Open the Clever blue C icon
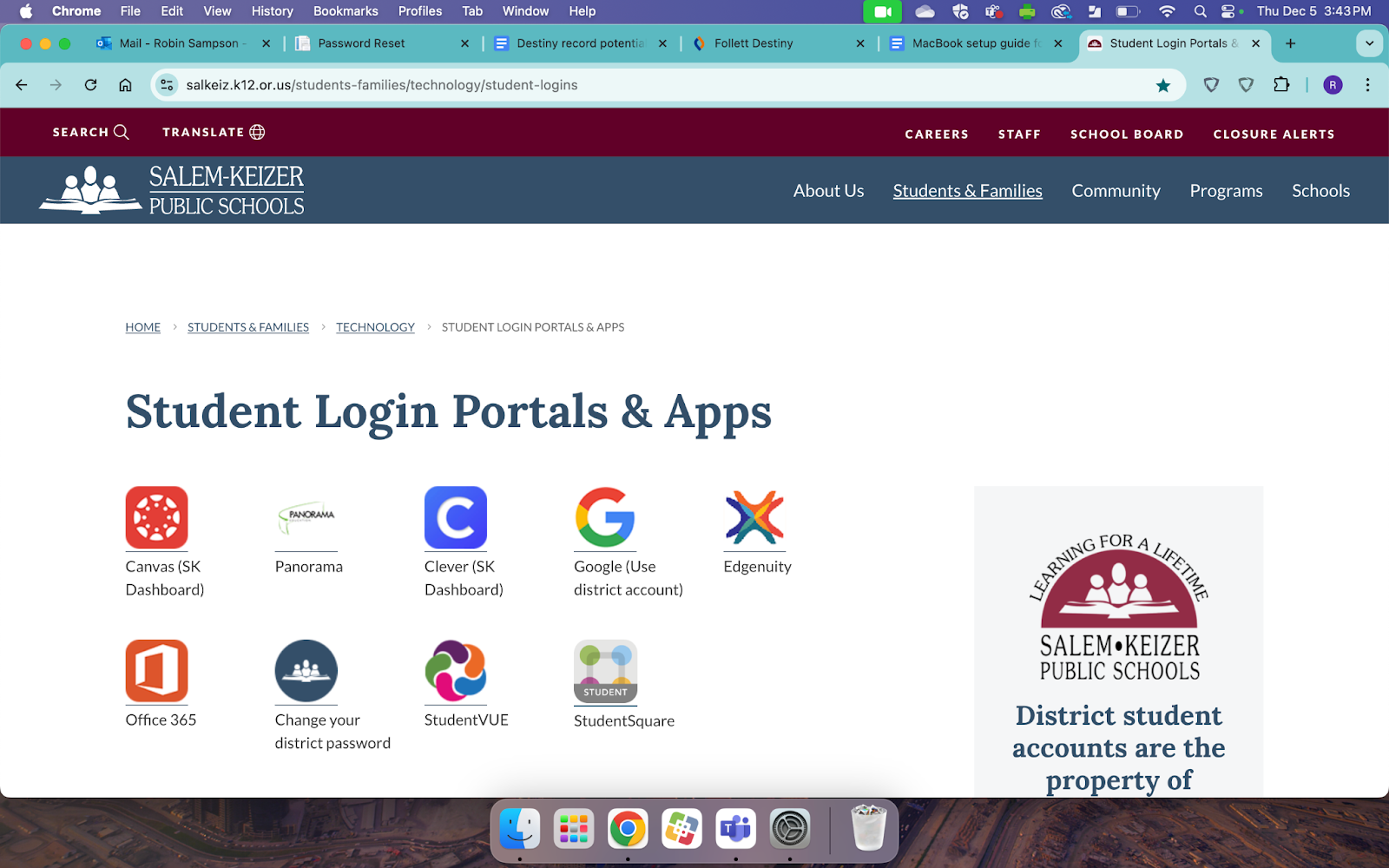The height and width of the screenshot is (868, 1389). coord(456,517)
